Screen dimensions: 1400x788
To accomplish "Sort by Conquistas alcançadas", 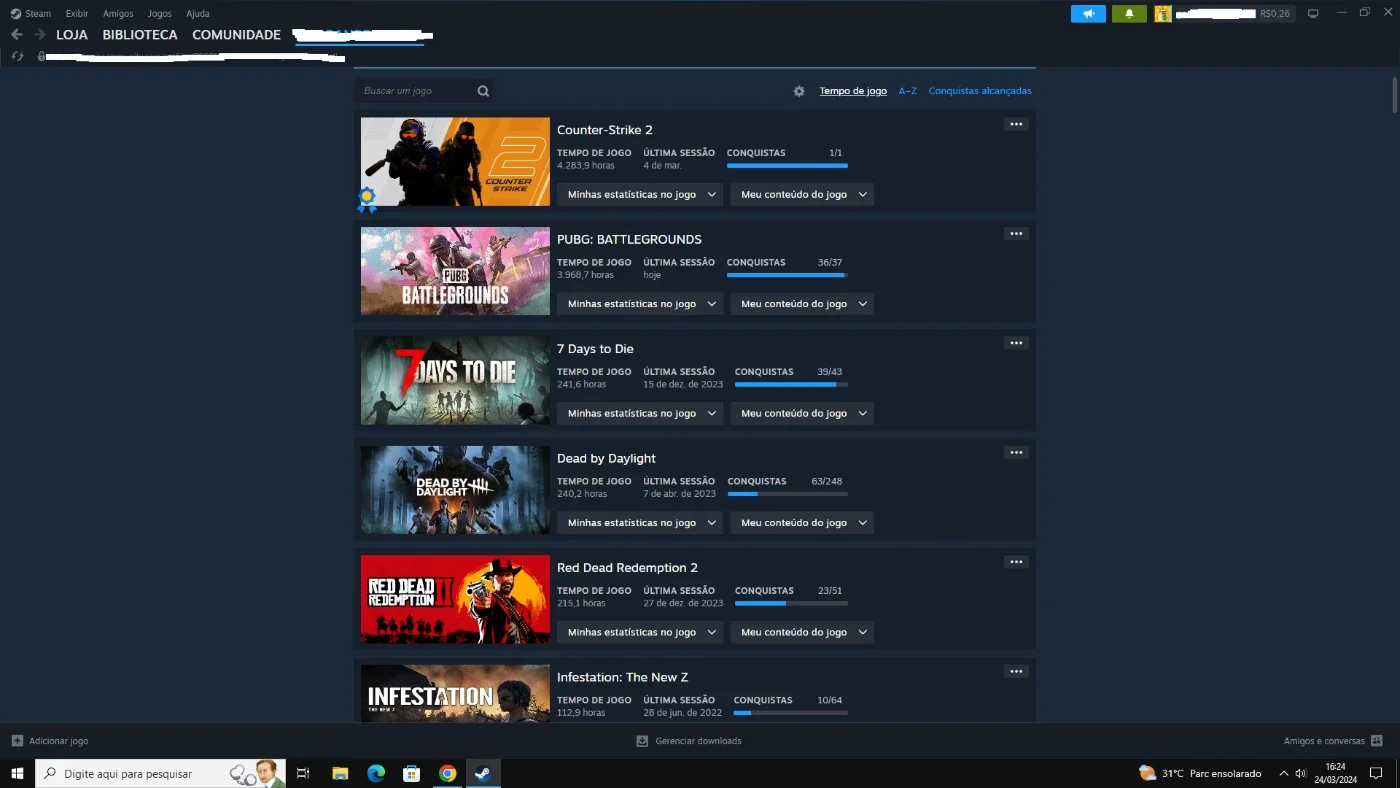I will point(980,91).
